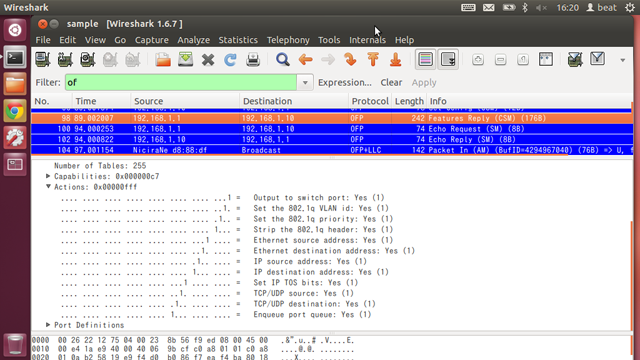This screenshot has width=640, height=360.
Task: Toggle packet list colorization
Action: point(425,60)
